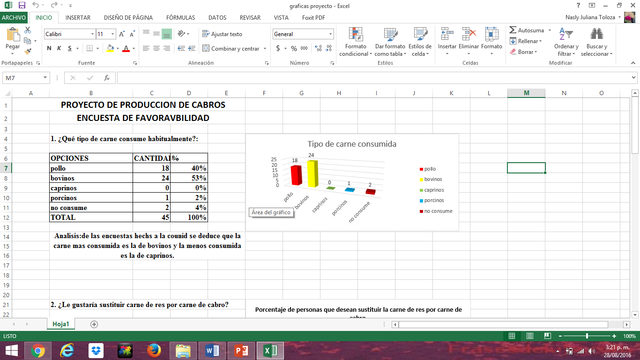640x360 pixels.
Task: Click Ordenar y filtrar icon
Action: [566, 34]
